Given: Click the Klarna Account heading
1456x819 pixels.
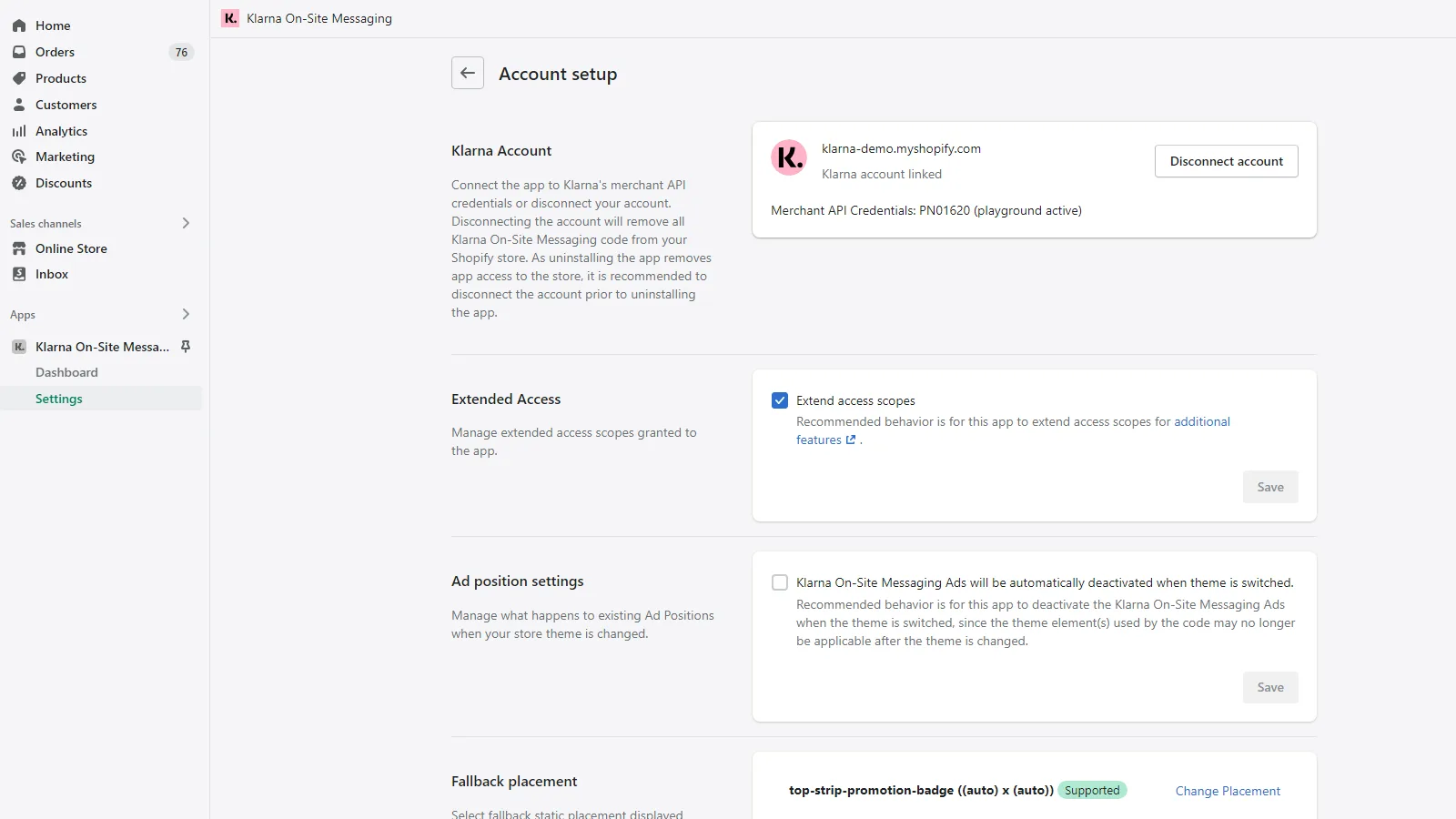Looking at the screenshot, I should click(501, 150).
